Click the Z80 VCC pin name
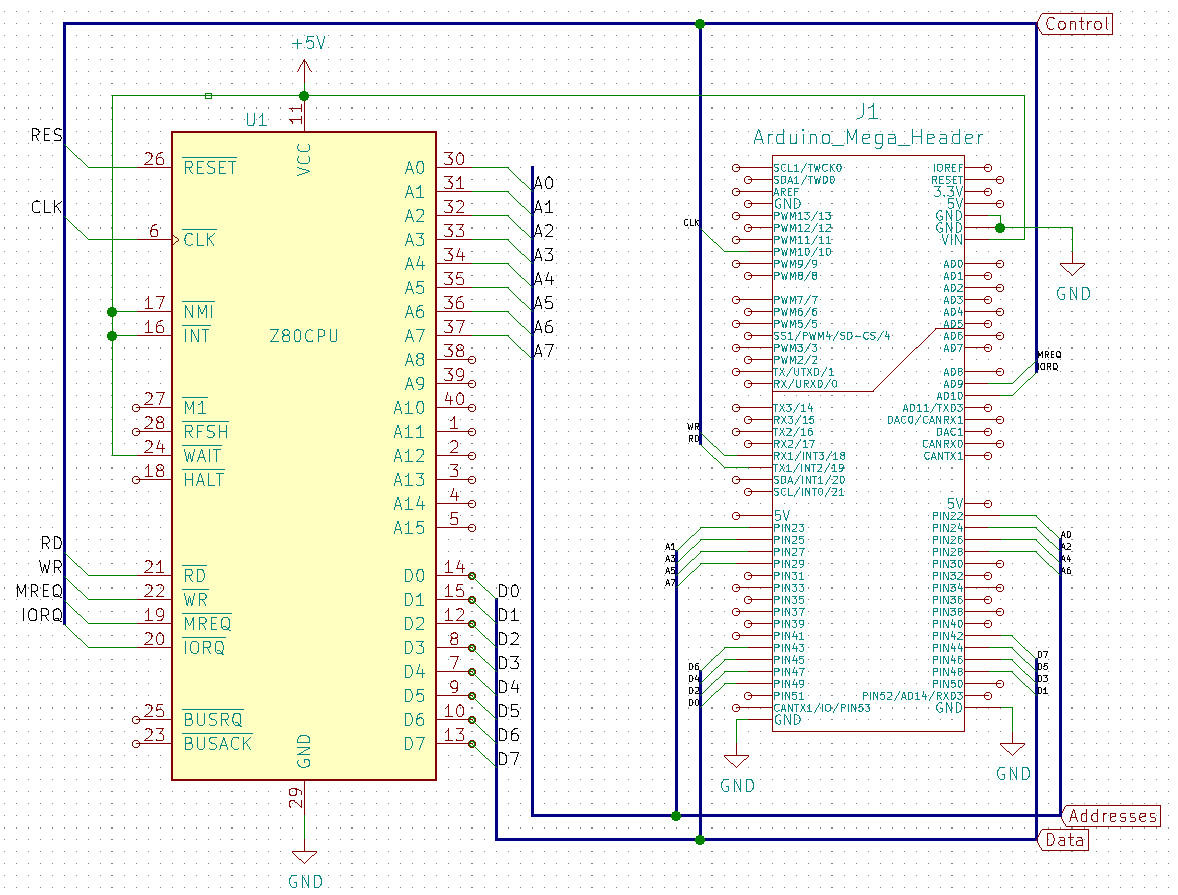Viewport: 1178px width, 895px height. tap(304, 159)
